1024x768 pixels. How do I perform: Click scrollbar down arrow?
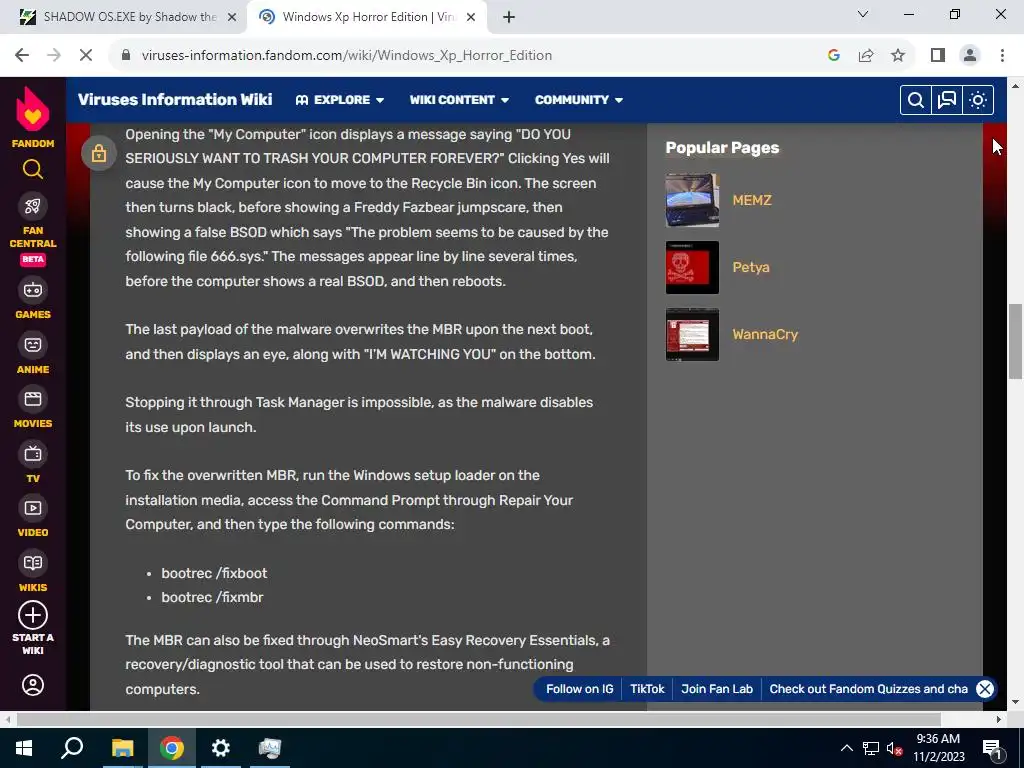(x=1016, y=703)
